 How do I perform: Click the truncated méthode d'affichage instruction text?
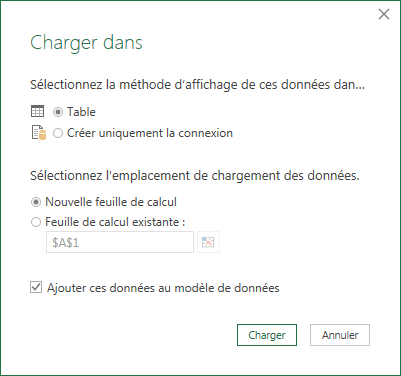(x=197, y=85)
